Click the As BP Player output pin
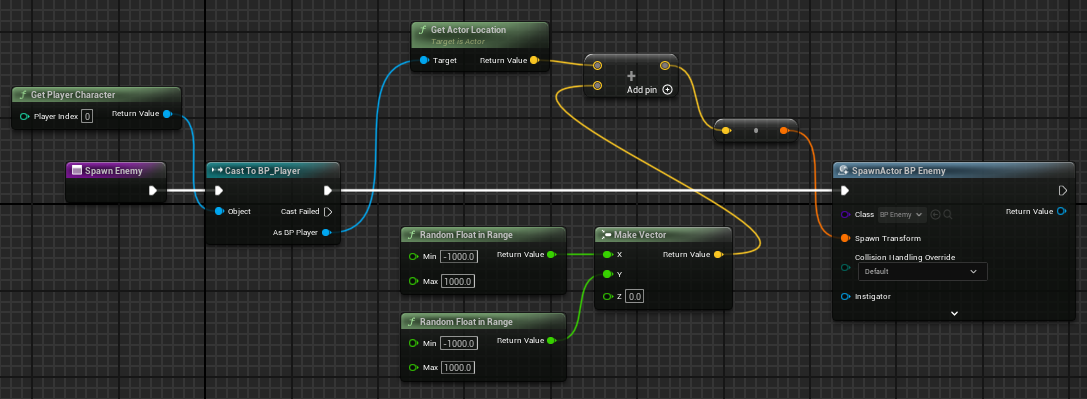Screen dimensions: 1087x399 327,232
